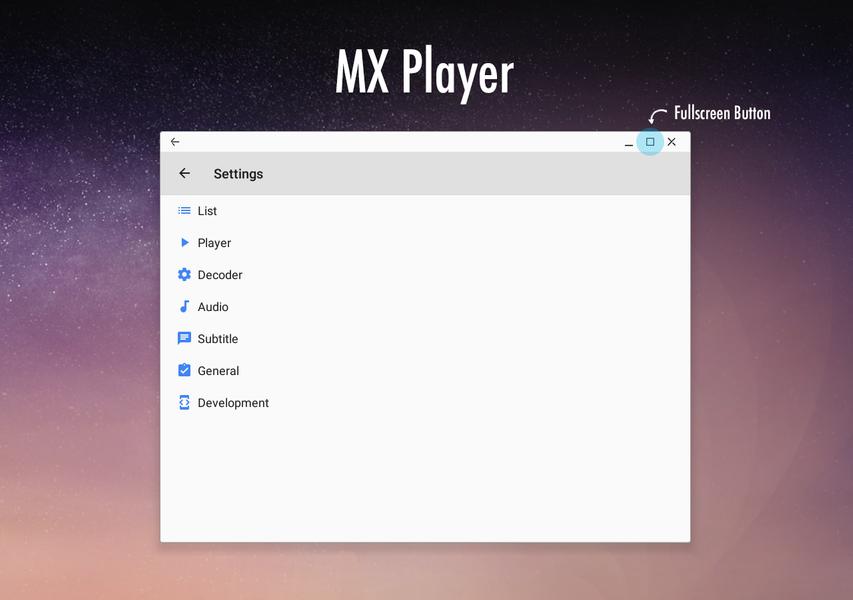Open the Development settings label

click(x=233, y=403)
